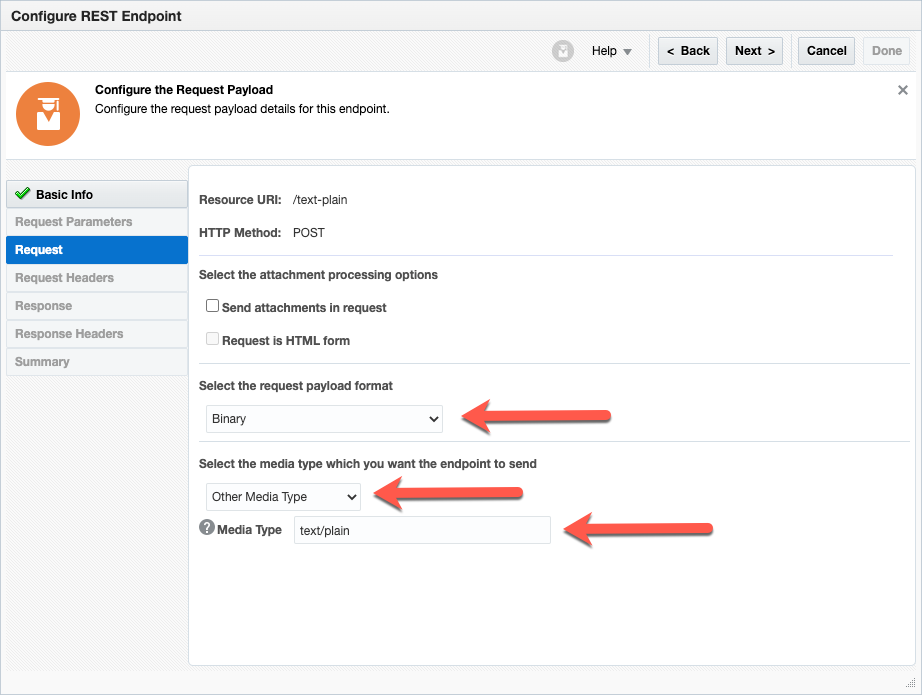Select the Request Parameters step
The image size is (922, 695).
click(74, 222)
